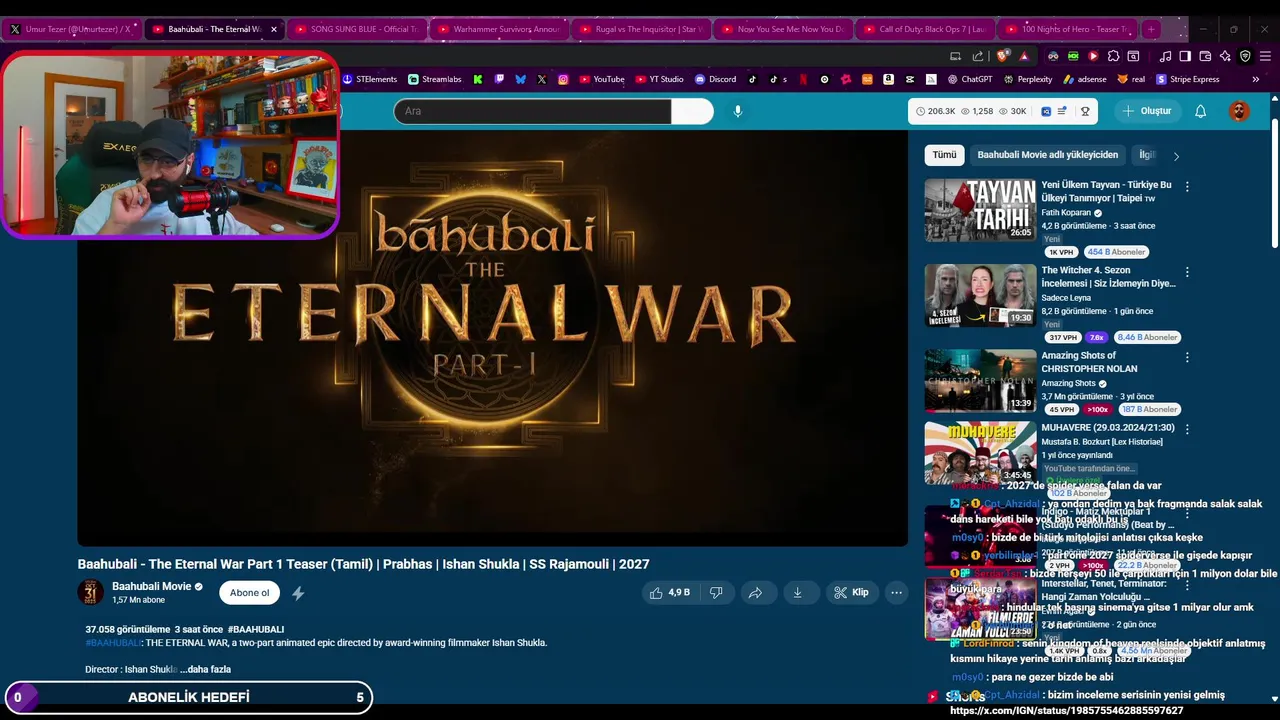Open the Tayvan Tarihi video thumbnail
1280x720 pixels.
(980, 210)
